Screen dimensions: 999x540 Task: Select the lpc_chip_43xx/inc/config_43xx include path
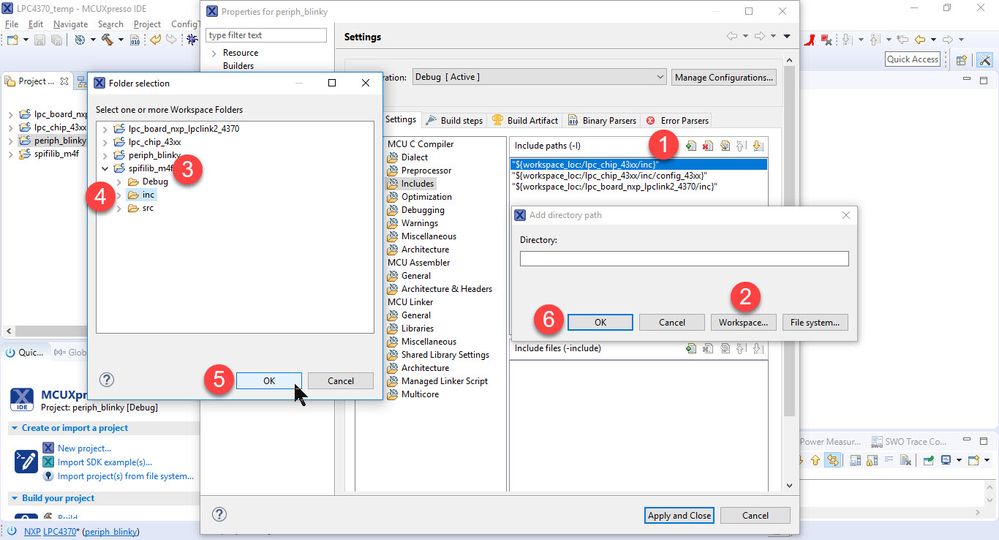(x=609, y=176)
